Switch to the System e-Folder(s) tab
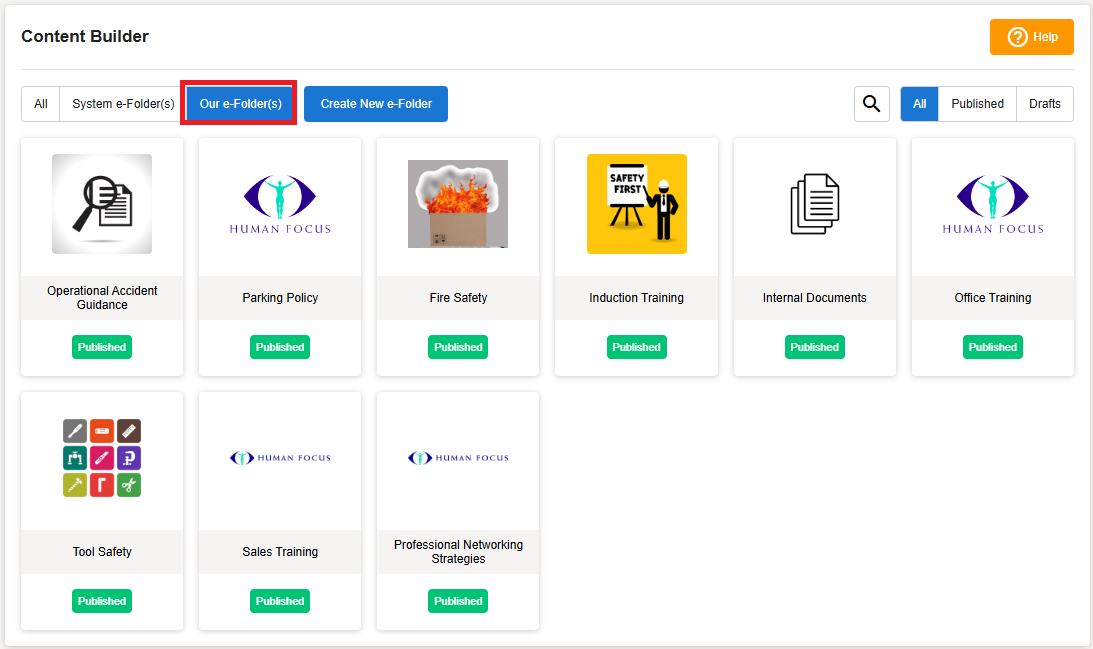The height and width of the screenshot is (649, 1093). pyautogui.click(x=123, y=104)
